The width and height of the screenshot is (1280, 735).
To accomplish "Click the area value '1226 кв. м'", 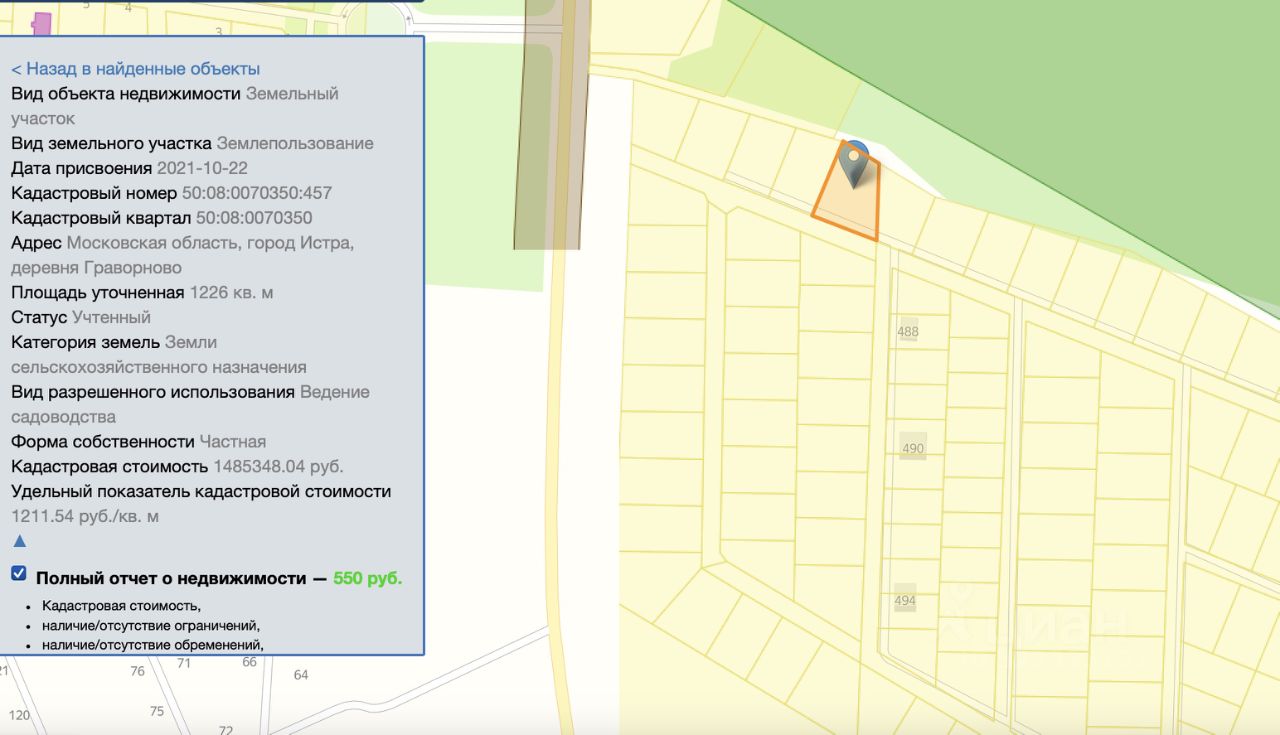I will point(231,293).
